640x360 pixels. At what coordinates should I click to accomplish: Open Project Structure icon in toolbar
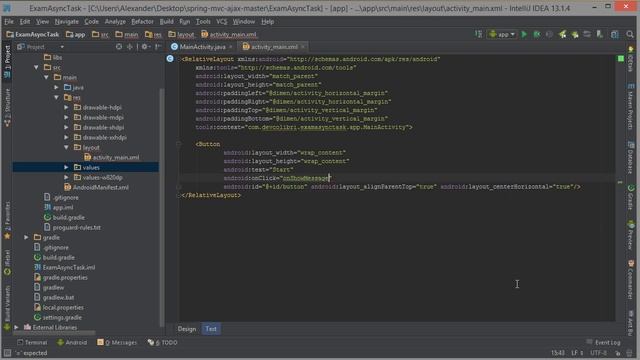click(615, 35)
